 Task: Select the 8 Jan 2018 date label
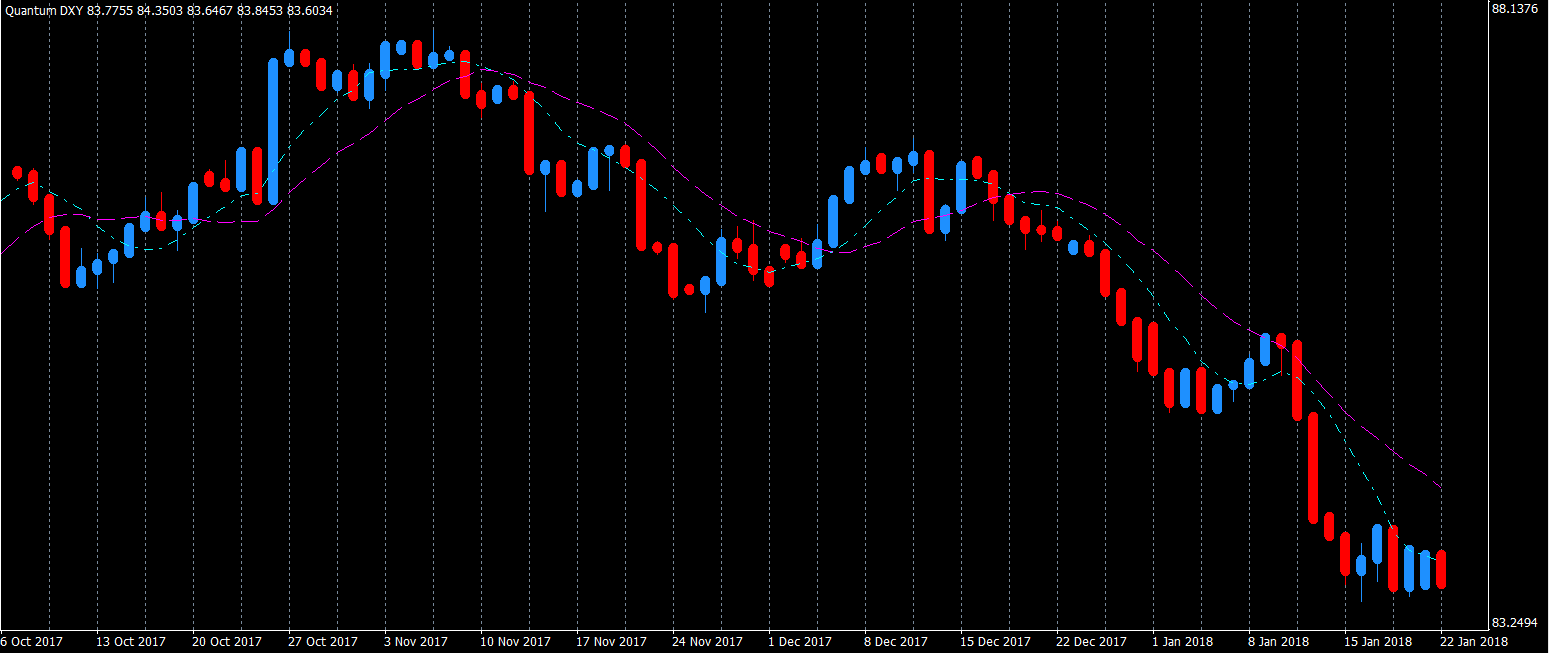tap(1280, 641)
